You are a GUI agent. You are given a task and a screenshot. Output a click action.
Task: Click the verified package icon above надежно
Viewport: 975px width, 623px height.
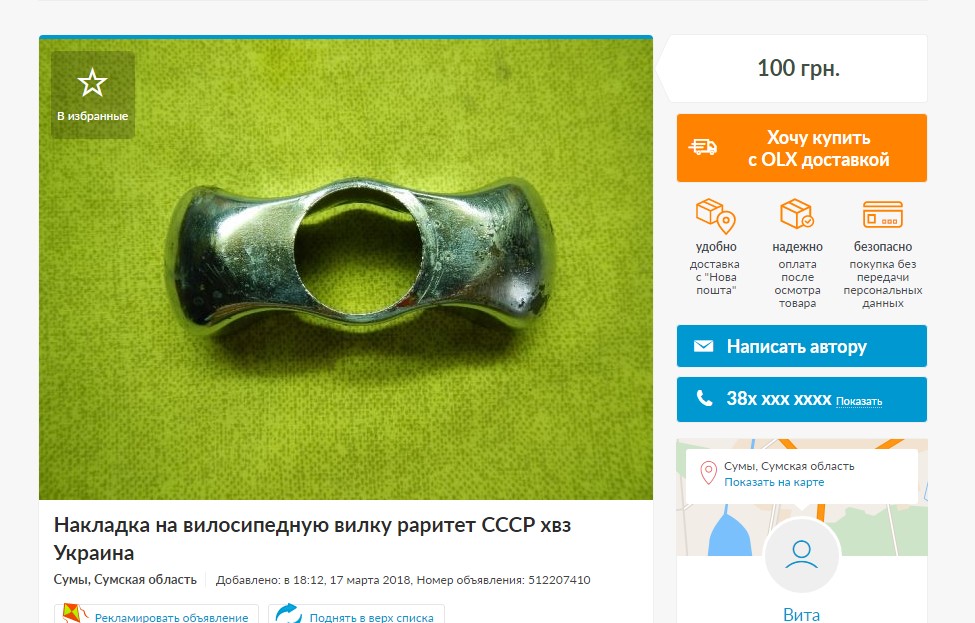tap(797, 214)
